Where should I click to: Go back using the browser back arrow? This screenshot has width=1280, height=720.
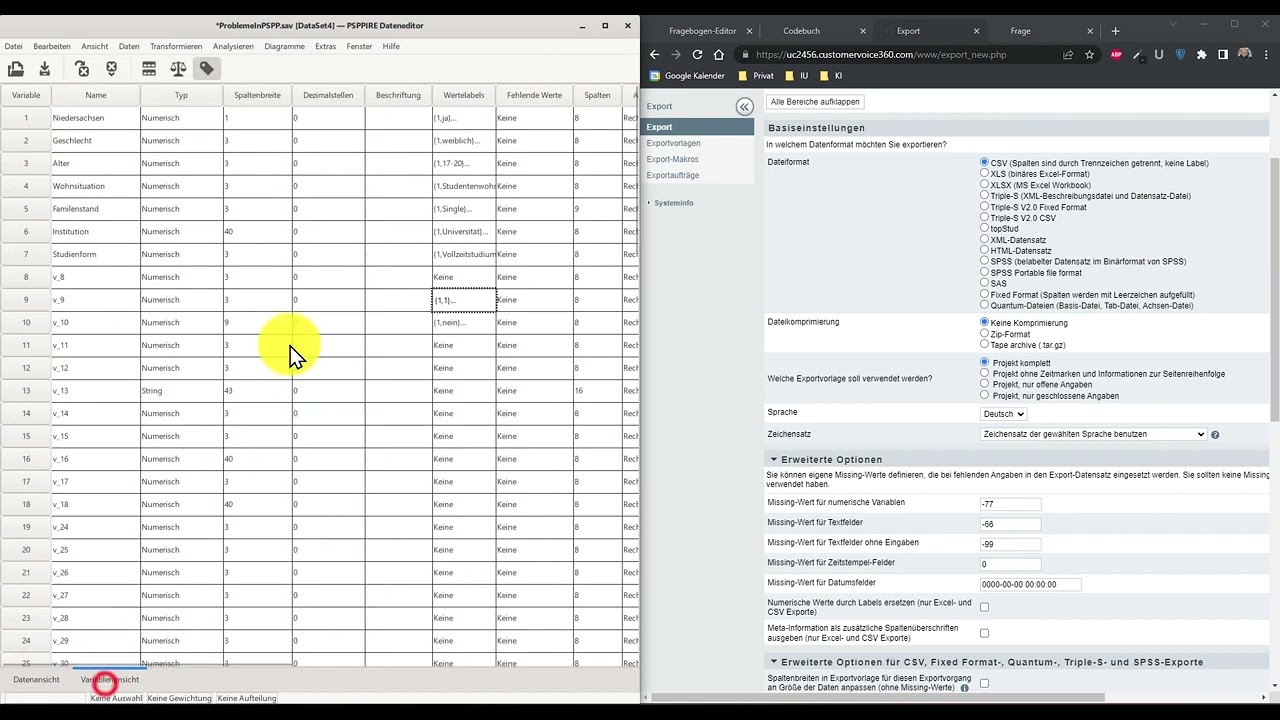click(x=654, y=55)
